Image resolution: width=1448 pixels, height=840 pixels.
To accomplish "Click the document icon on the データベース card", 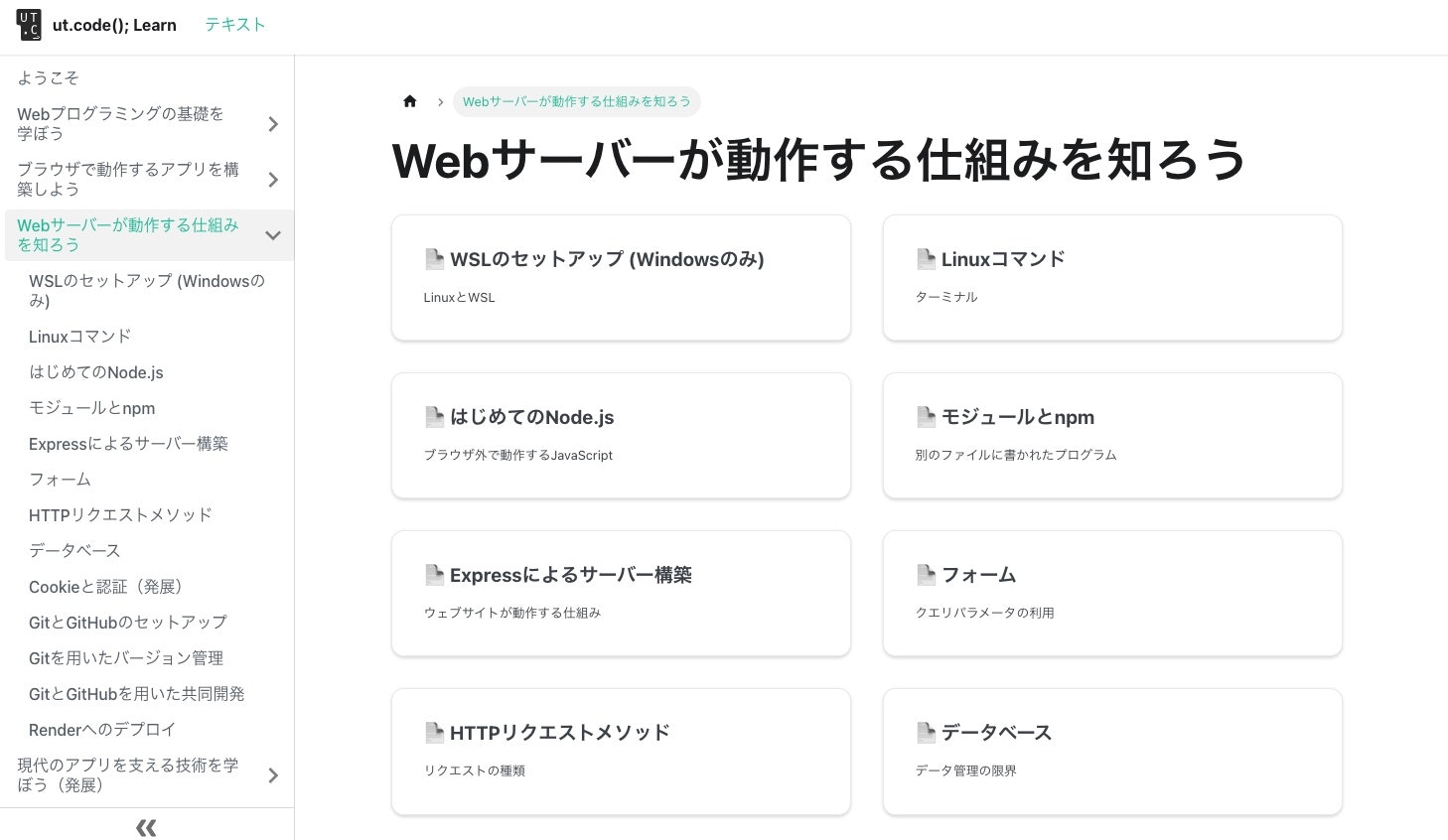I will point(927,733).
